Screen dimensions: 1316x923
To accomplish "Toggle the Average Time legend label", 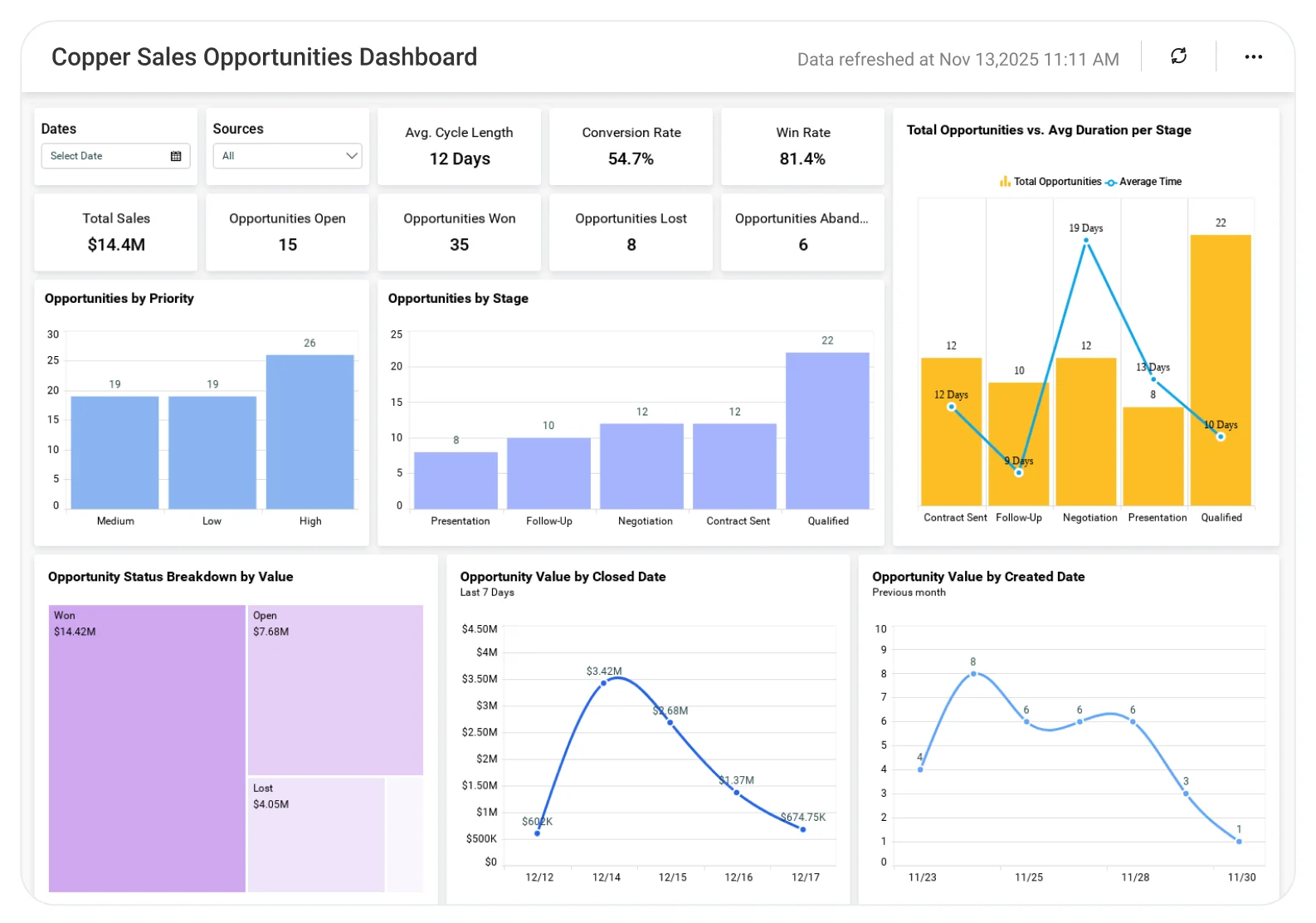I will (x=1150, y=182).
